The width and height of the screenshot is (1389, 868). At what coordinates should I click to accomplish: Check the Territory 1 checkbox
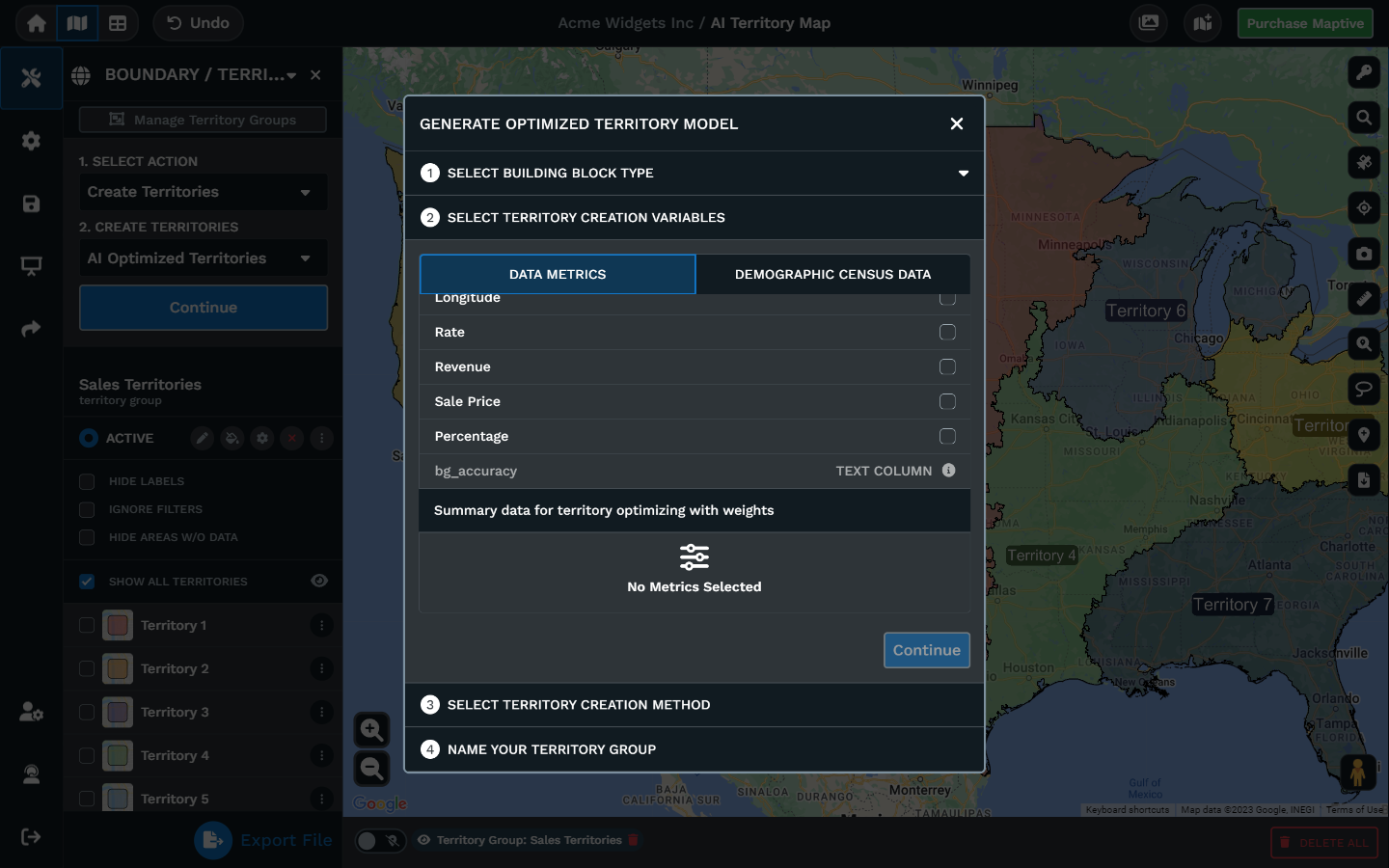(87, 625)
